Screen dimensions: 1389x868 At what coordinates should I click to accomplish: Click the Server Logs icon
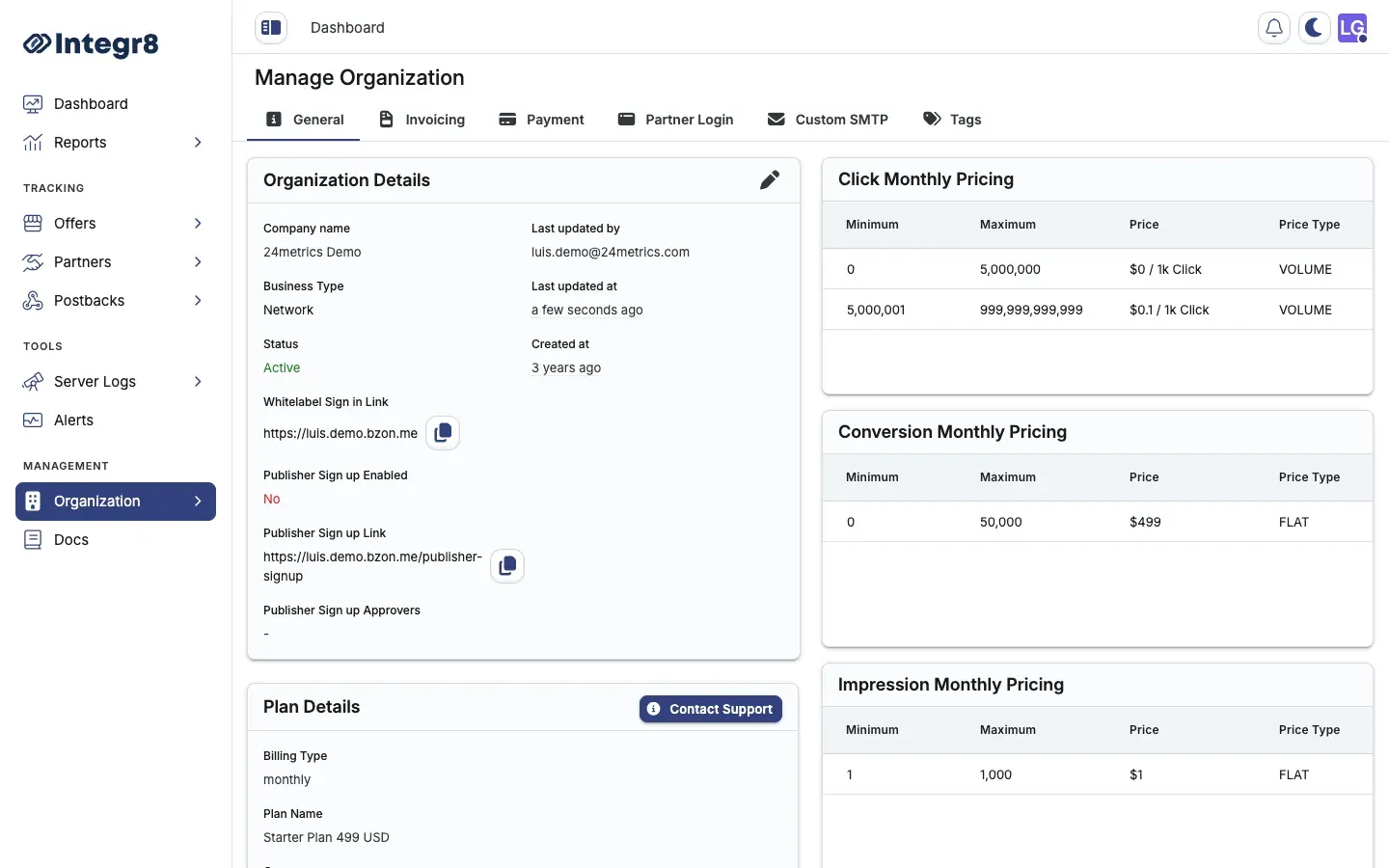click(x=33, y=382)
